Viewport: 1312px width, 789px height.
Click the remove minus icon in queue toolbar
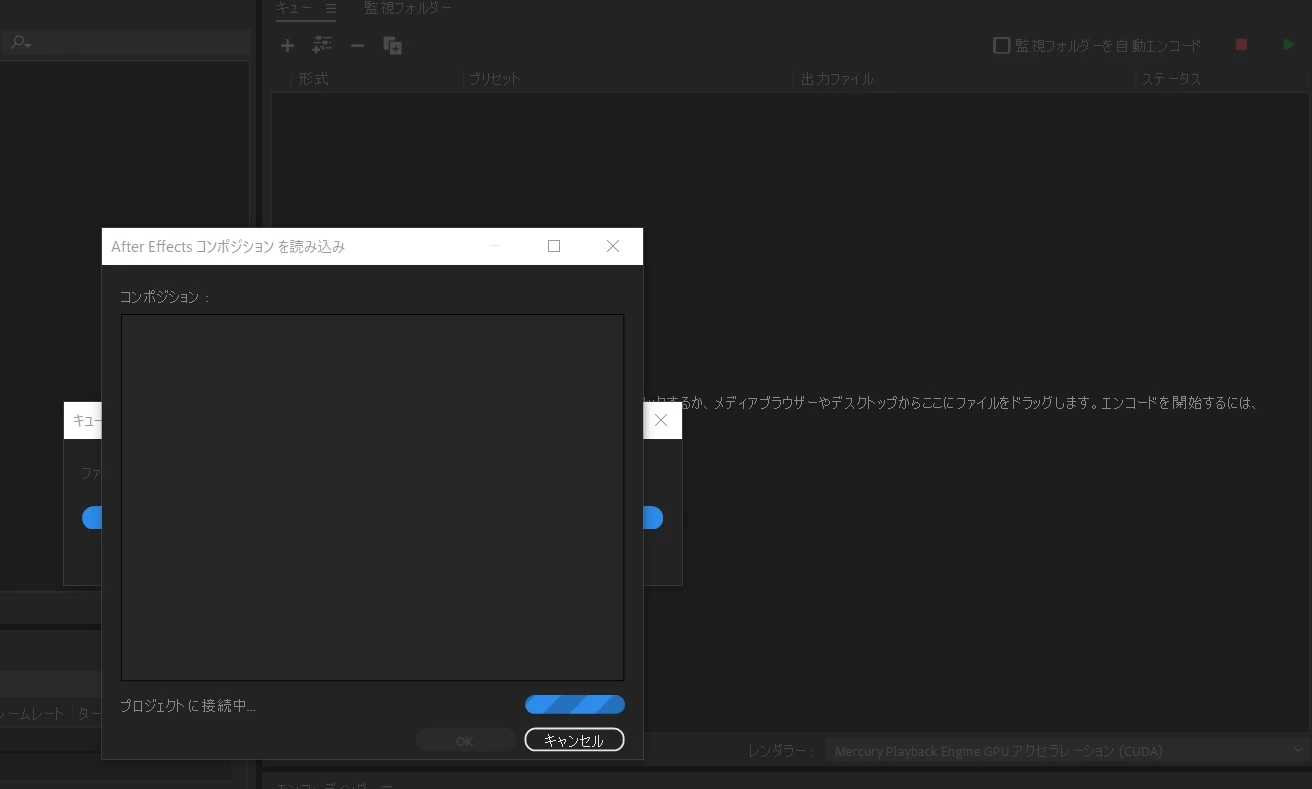(357, 45)
